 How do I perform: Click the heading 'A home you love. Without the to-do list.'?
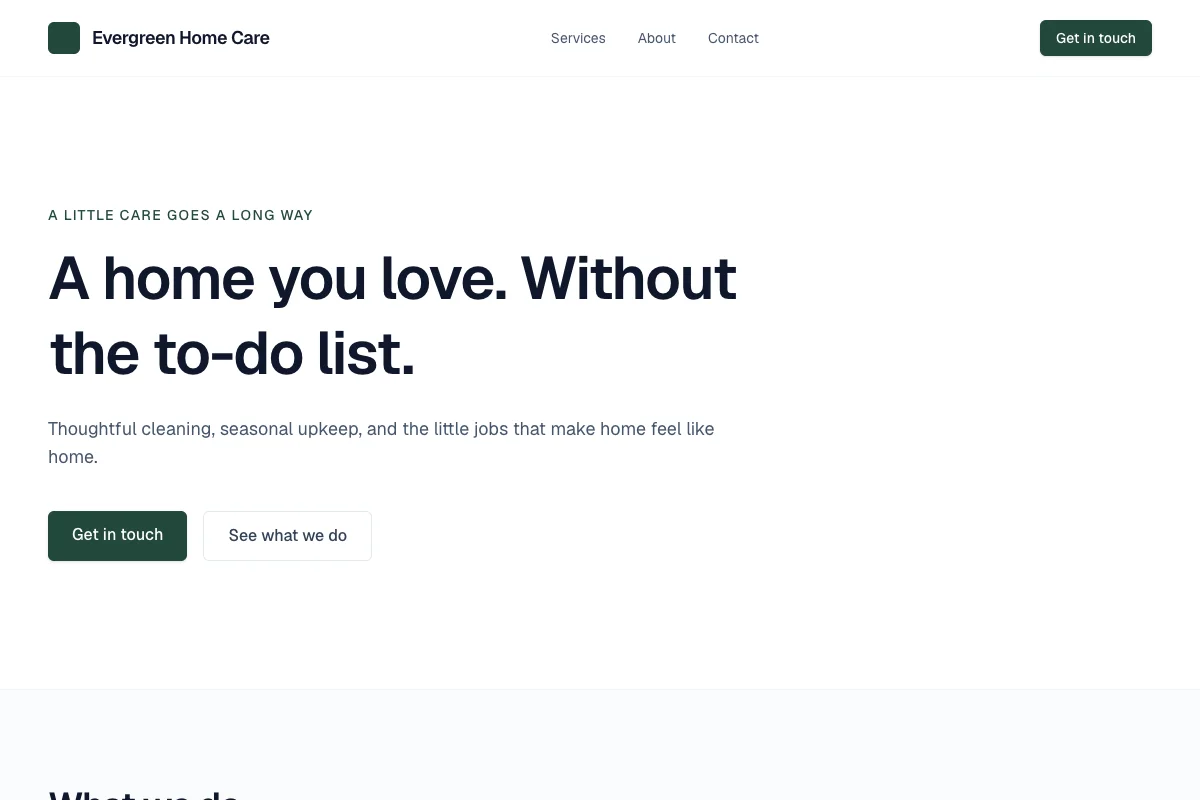pyautogui.click(x=393, y=316)
